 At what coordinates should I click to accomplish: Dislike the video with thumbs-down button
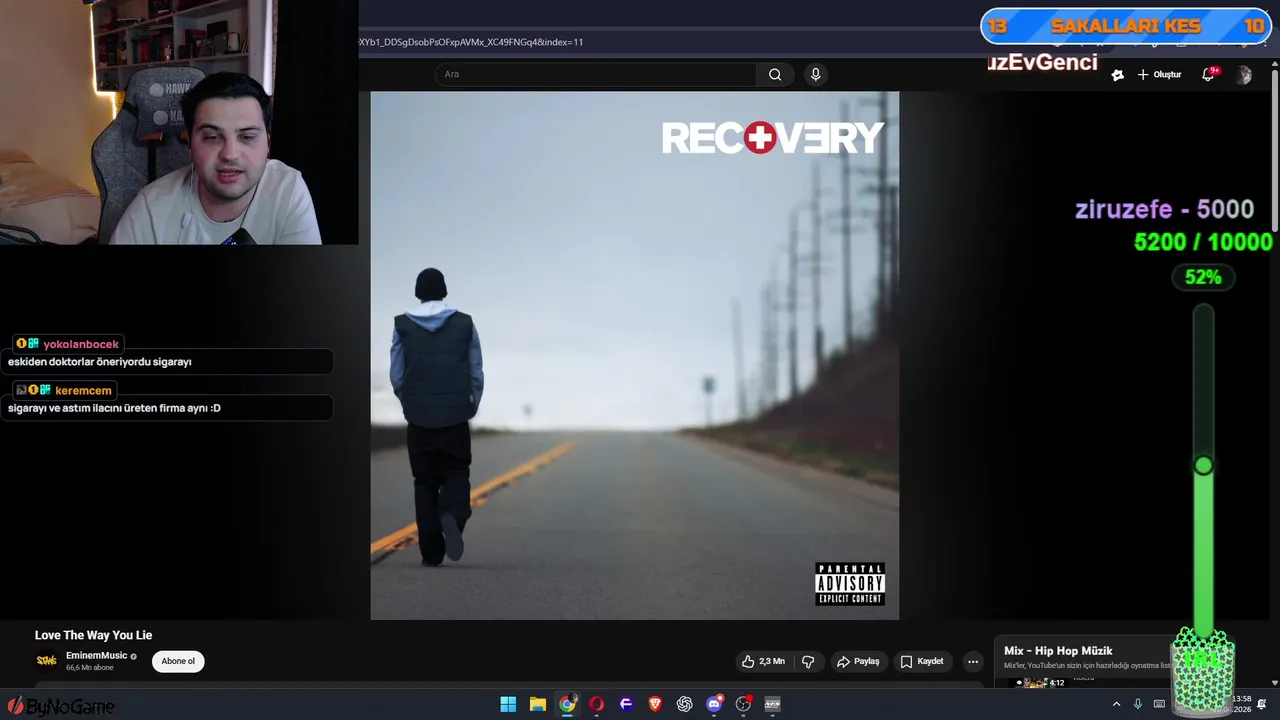pyautogui.click(x=808, y=661)
